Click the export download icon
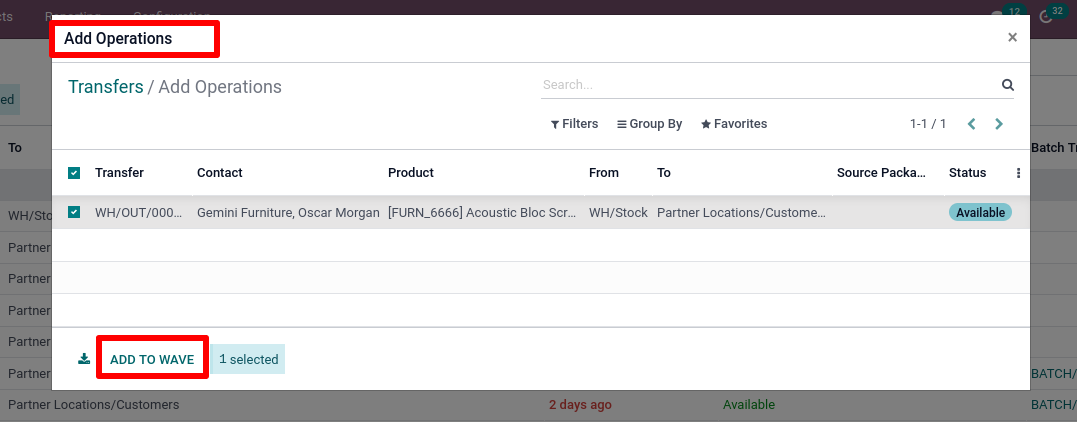Screen dimensions: 1077x422 (84, 359)
